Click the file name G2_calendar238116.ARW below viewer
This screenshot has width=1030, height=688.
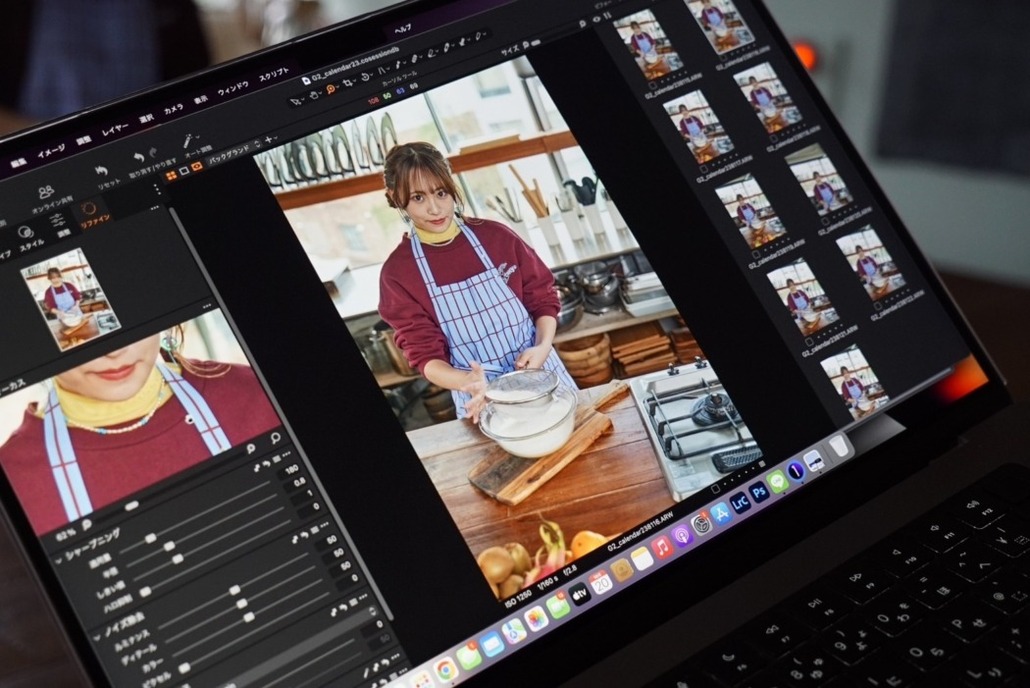click(x=640, y=532)
